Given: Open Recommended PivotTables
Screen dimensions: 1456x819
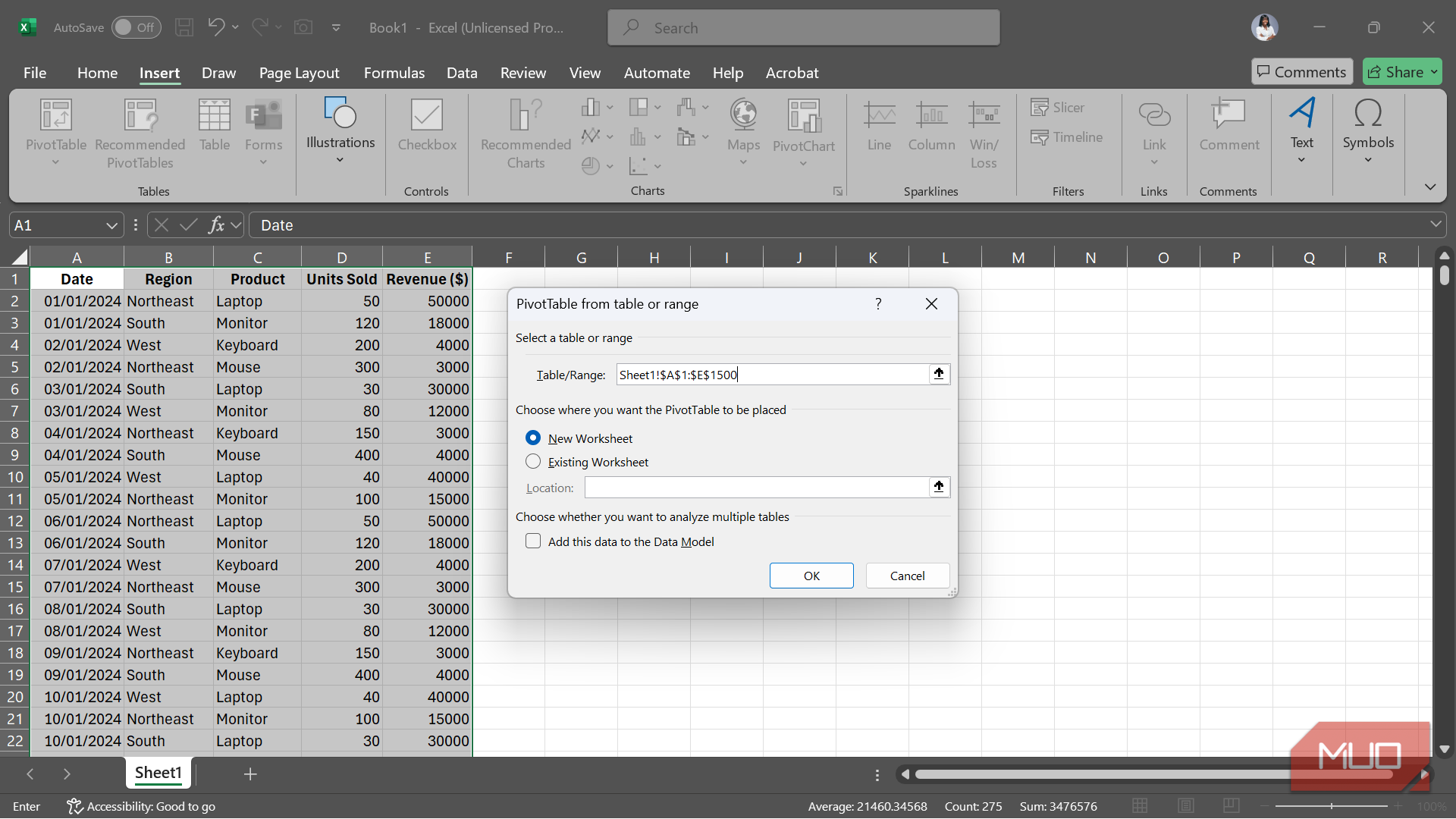Looking at the screenshot, I should click(140, 134).
